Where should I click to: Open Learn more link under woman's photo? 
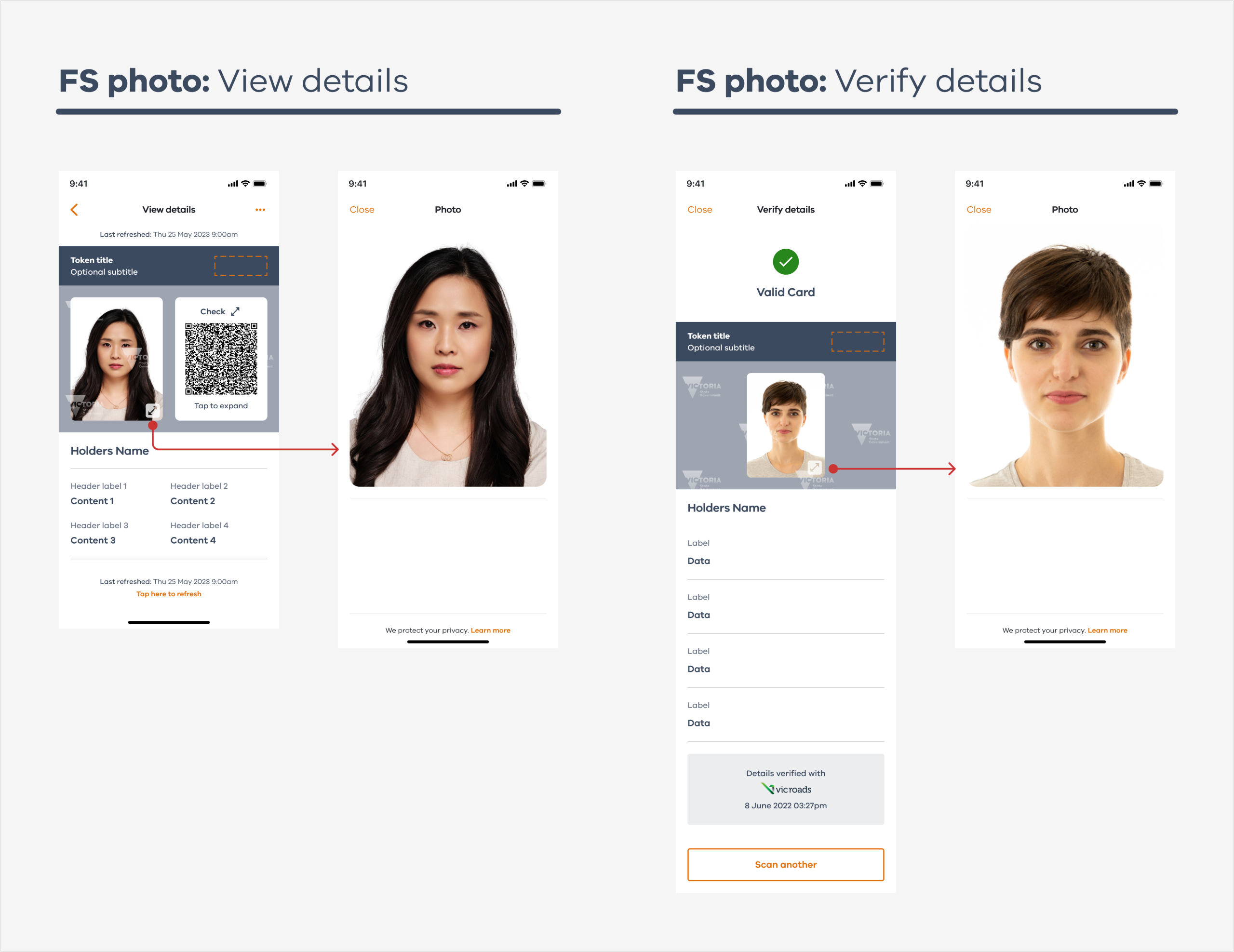(x=490, y=630)
